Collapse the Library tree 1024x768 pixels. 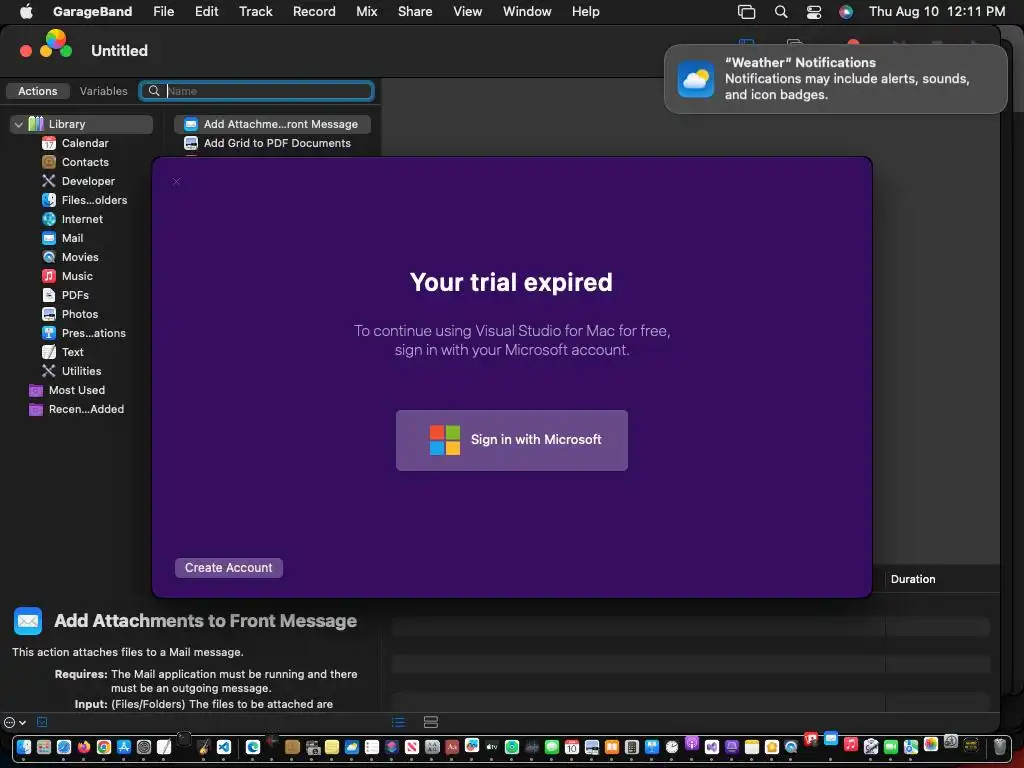(x=18, y=124)
